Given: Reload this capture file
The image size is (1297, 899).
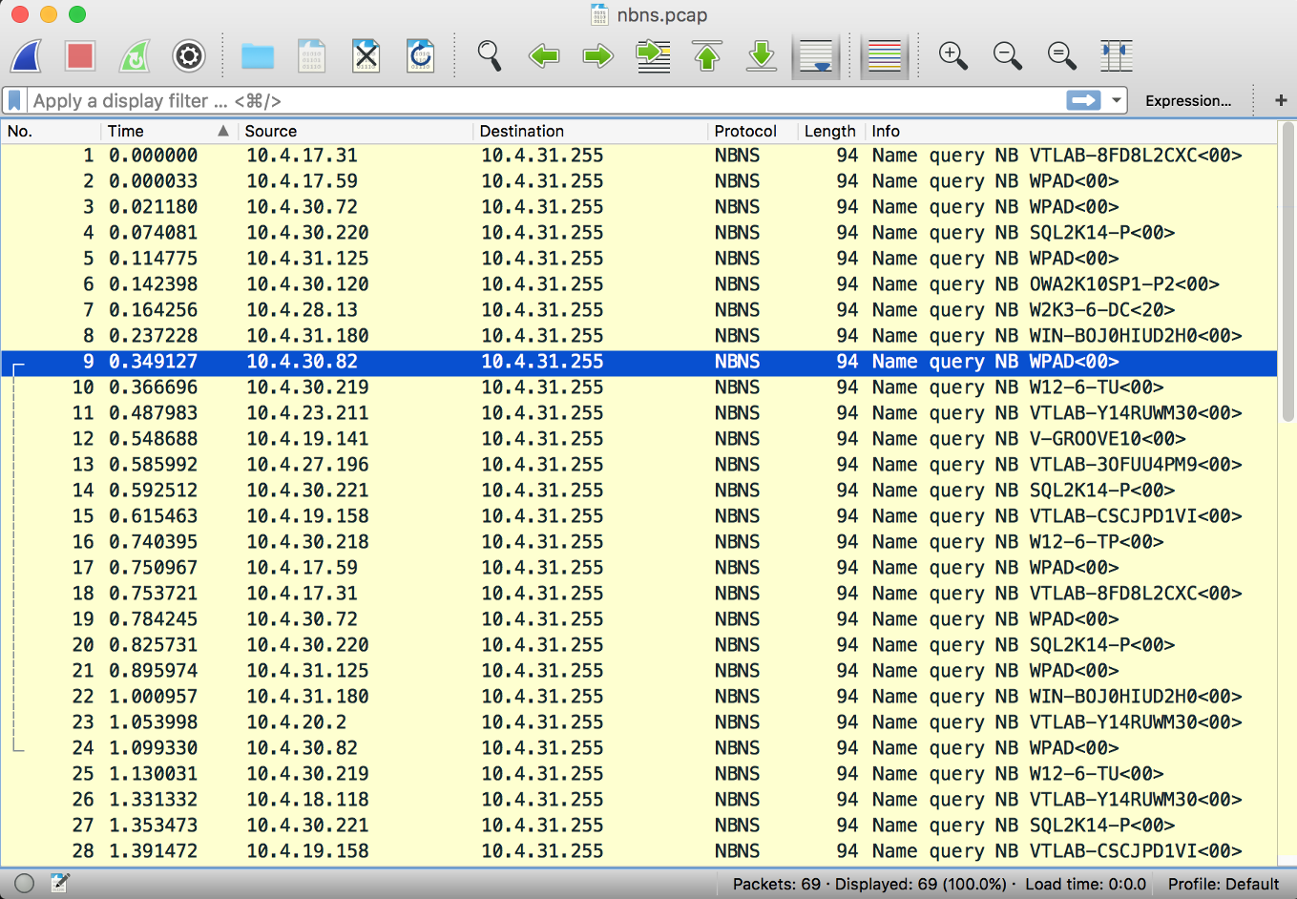Looking at the screenshot, I should pos(420,56).
